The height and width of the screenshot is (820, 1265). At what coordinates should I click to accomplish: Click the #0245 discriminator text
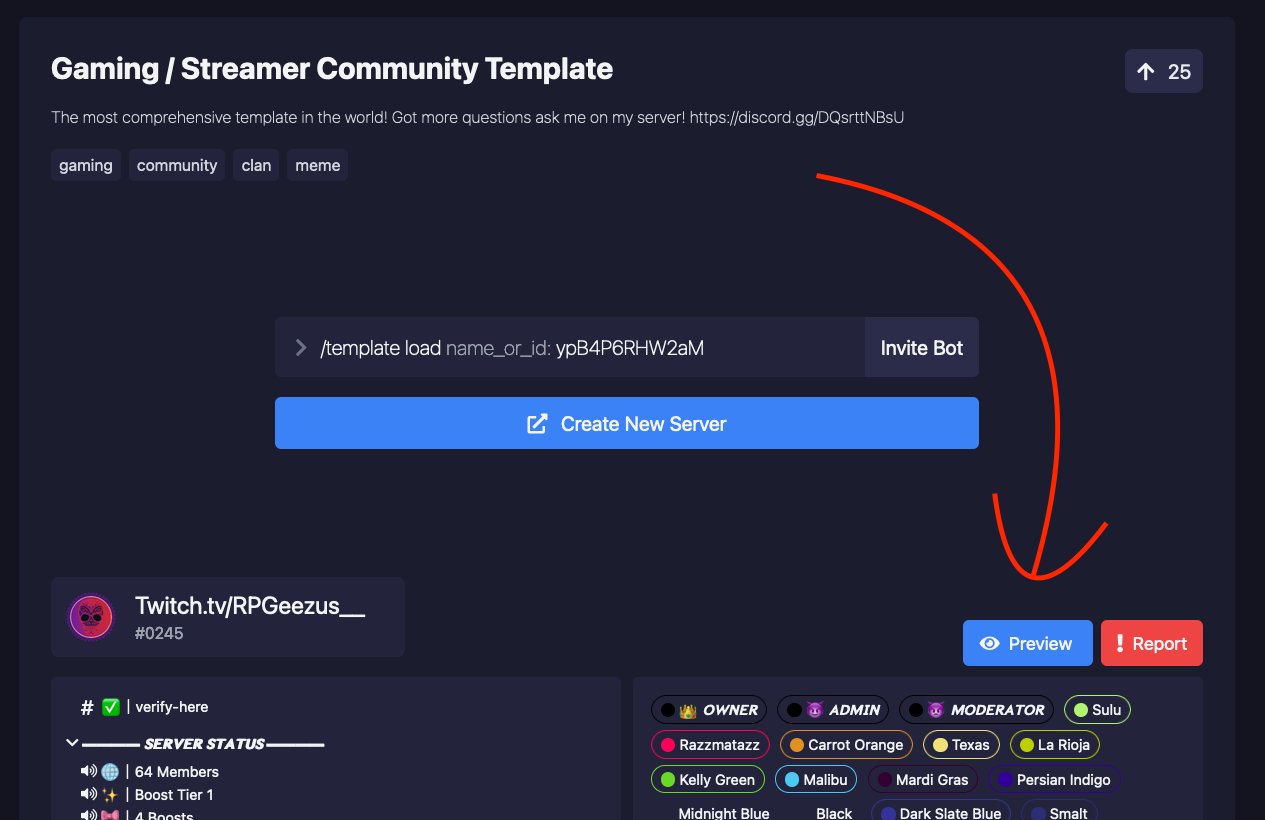pos(159,633)
